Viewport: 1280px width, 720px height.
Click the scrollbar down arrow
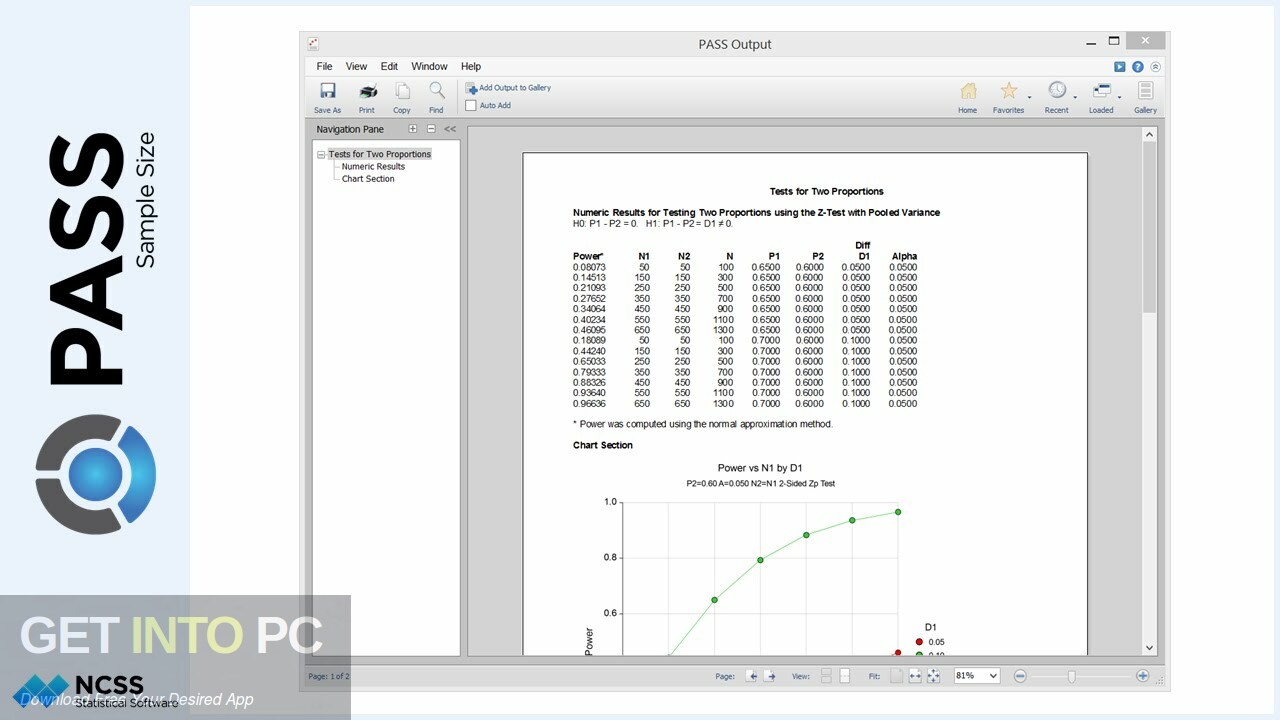coord(1149,648)
